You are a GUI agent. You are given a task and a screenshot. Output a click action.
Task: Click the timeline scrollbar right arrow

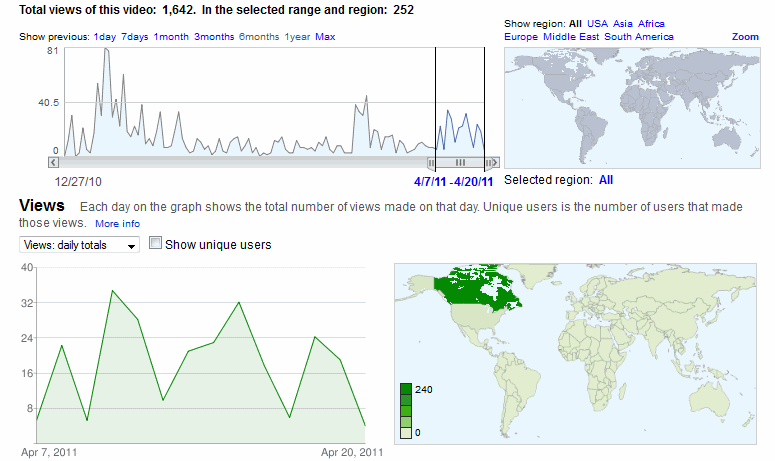click(493, 161)
